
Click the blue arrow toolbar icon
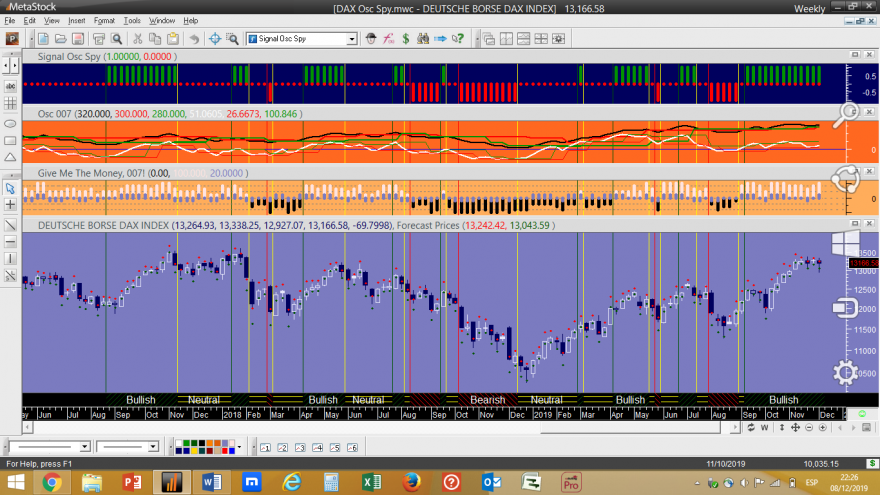click(441, 39)
